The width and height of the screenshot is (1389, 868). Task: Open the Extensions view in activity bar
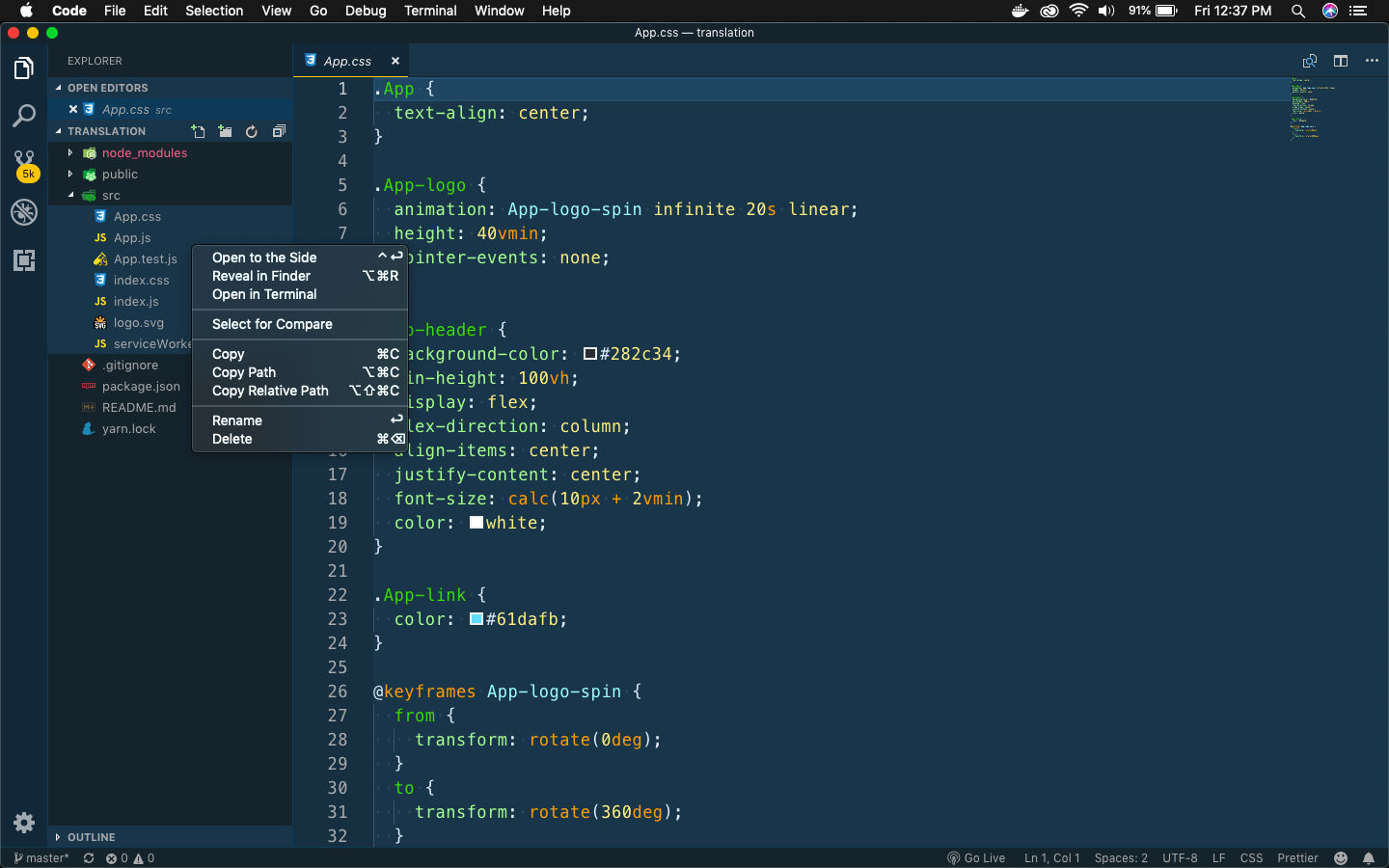pyautogui.click(x=24, y=260)
